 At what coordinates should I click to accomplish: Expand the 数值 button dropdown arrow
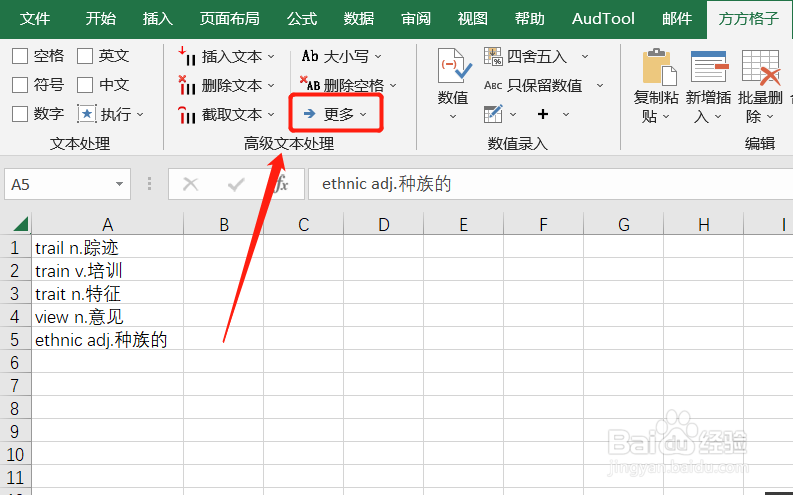coord(453,117)
